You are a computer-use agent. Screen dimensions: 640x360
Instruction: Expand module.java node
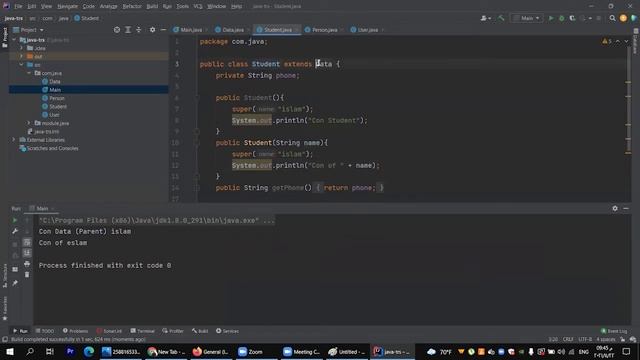29,123
